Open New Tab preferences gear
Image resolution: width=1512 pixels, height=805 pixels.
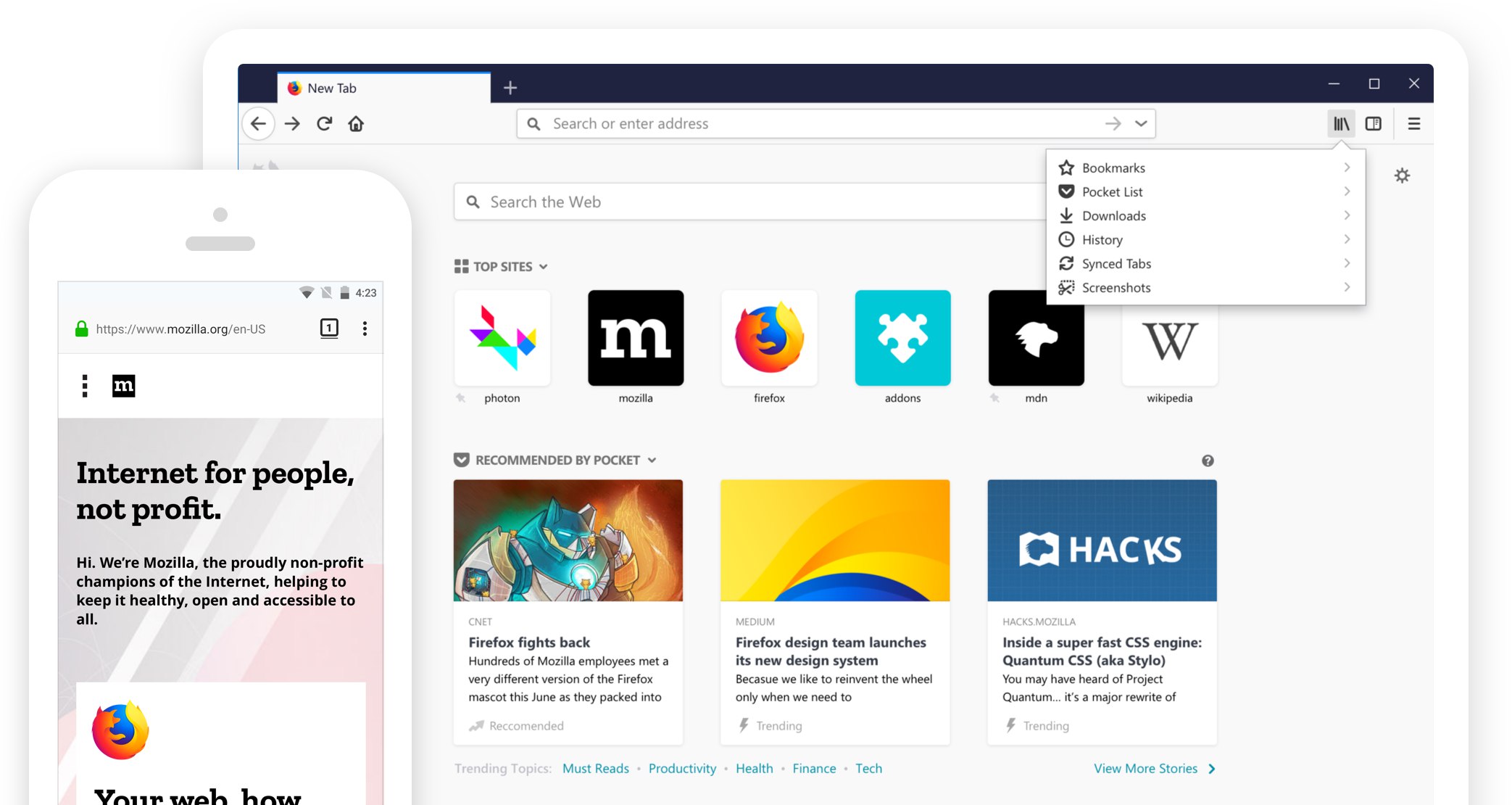(1403, 176)
